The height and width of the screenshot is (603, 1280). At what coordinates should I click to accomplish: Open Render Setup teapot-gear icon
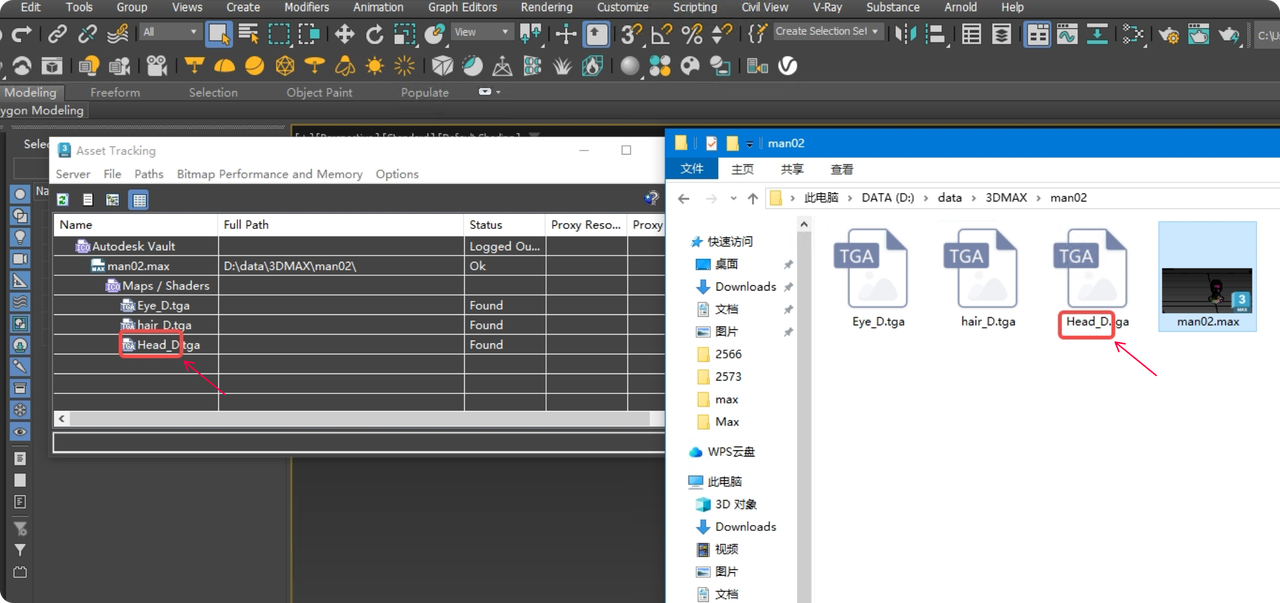[x=1168, y=34]
